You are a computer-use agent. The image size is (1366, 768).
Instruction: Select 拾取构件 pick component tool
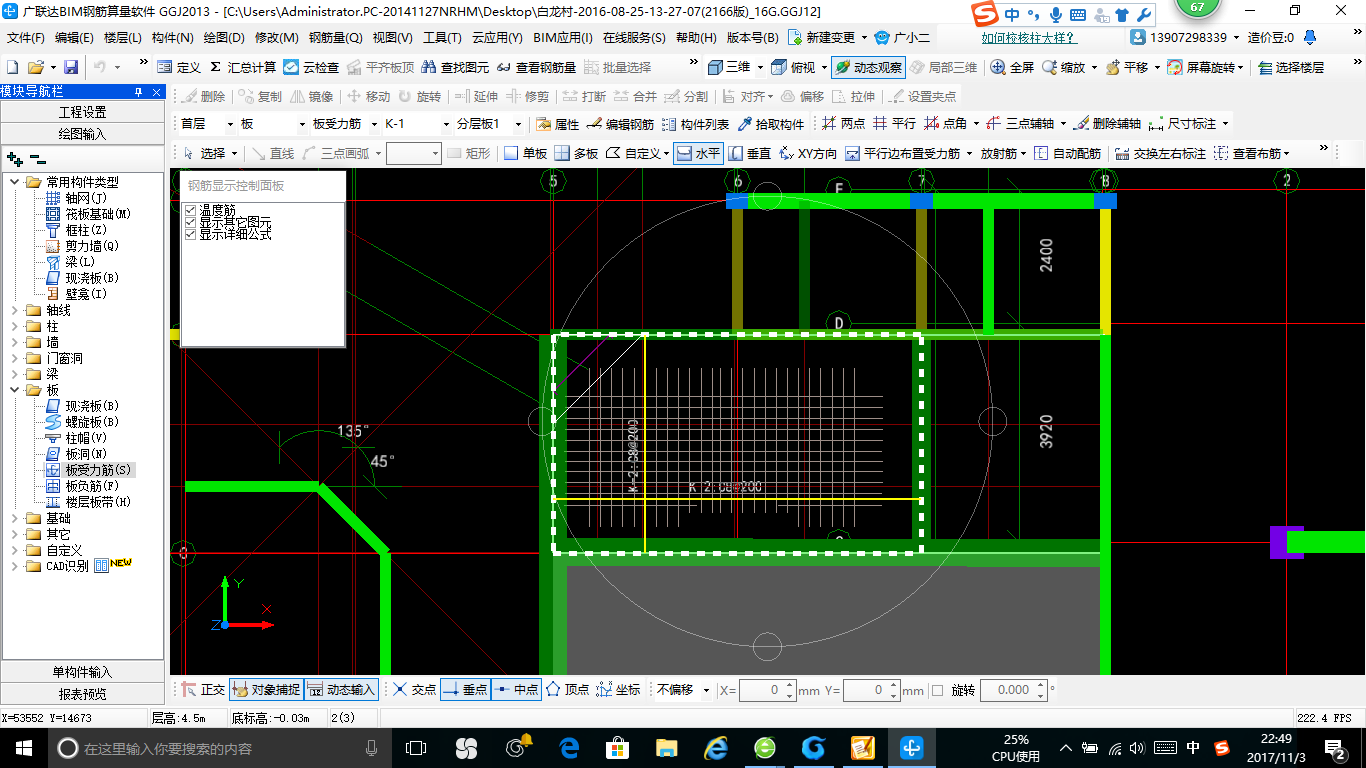(x=770, y=124)
